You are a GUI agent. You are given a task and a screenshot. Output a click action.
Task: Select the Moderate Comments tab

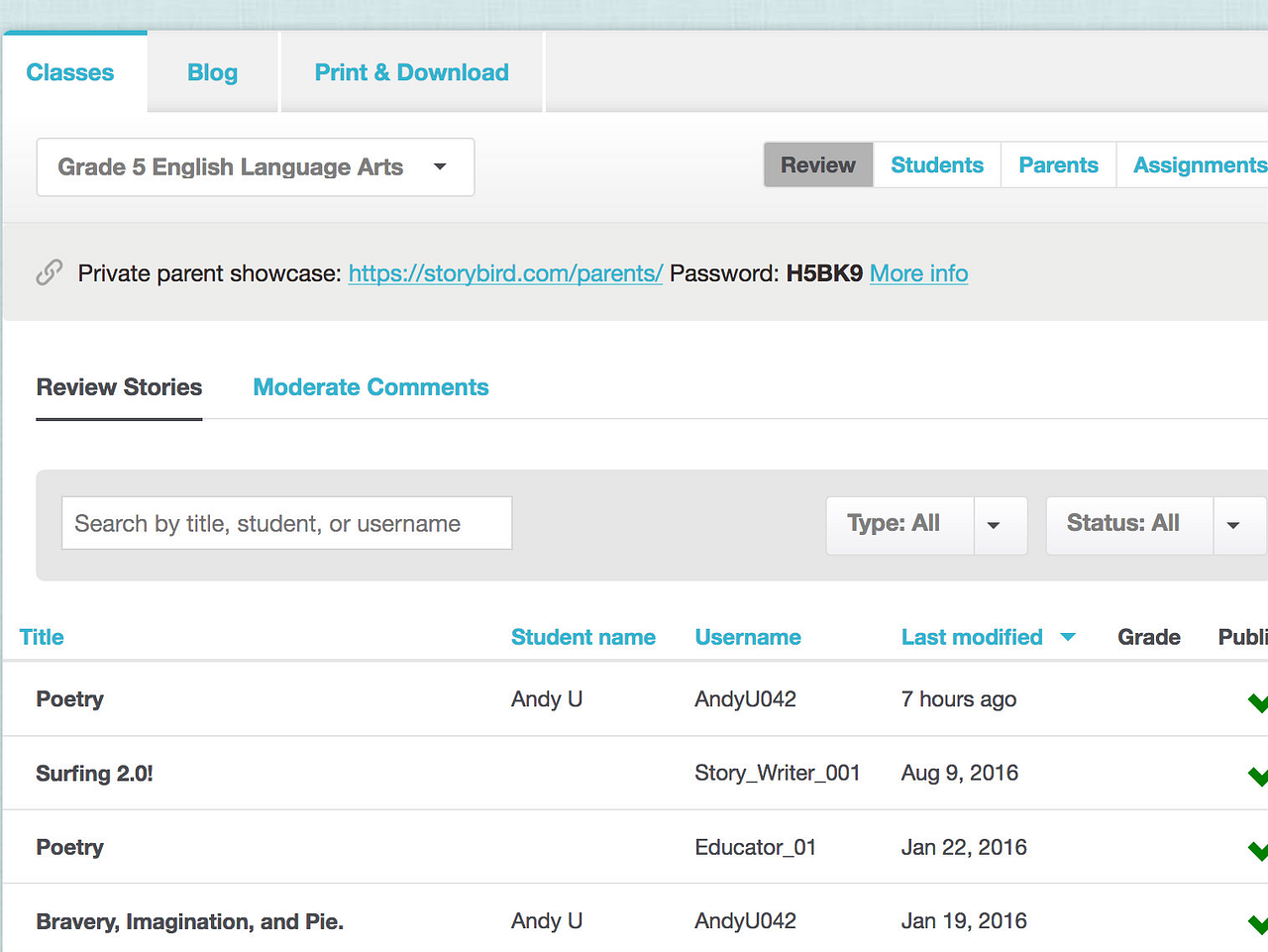point(370,387)
